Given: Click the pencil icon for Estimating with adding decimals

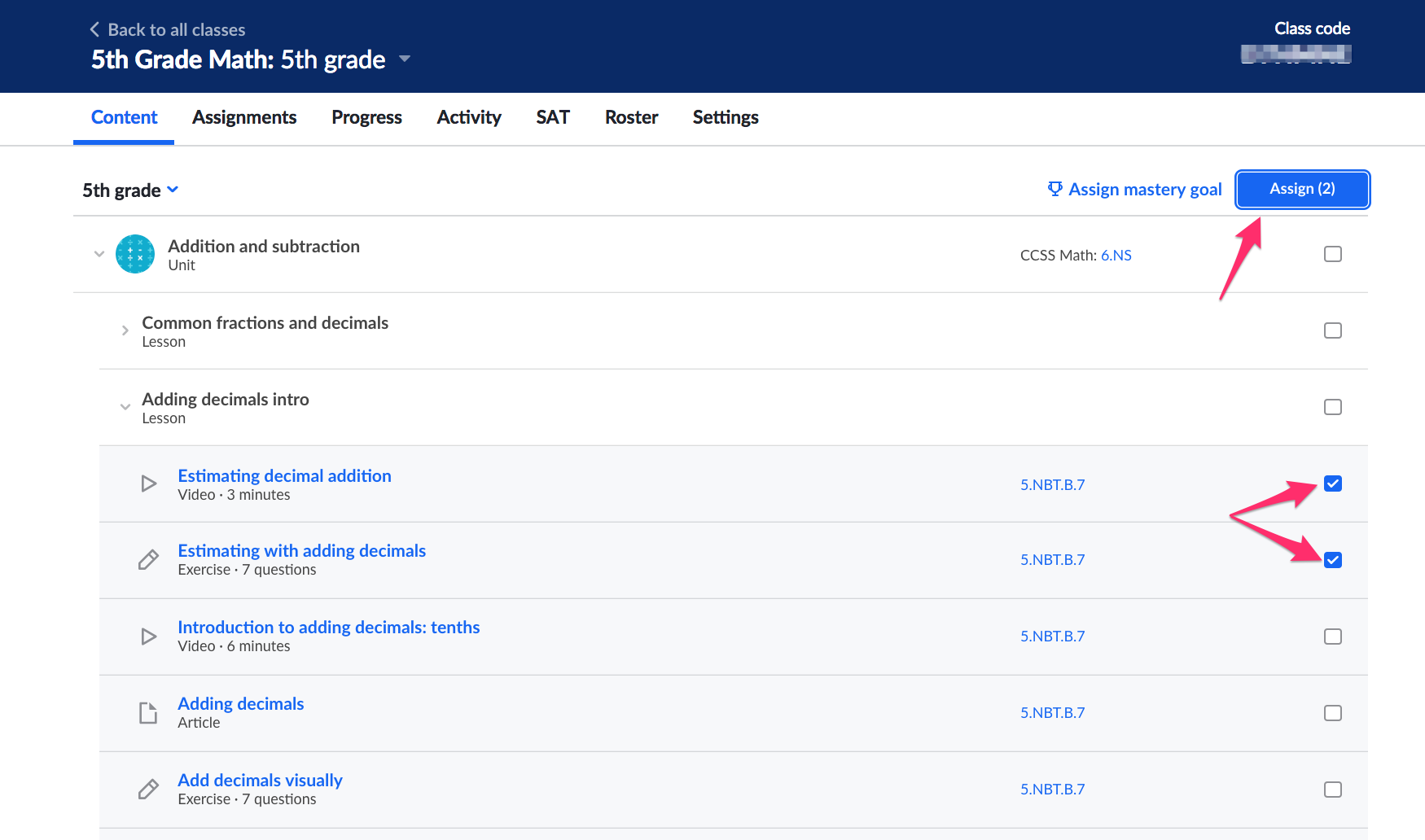Looking at the screenshot, I should tap(148, 560).
